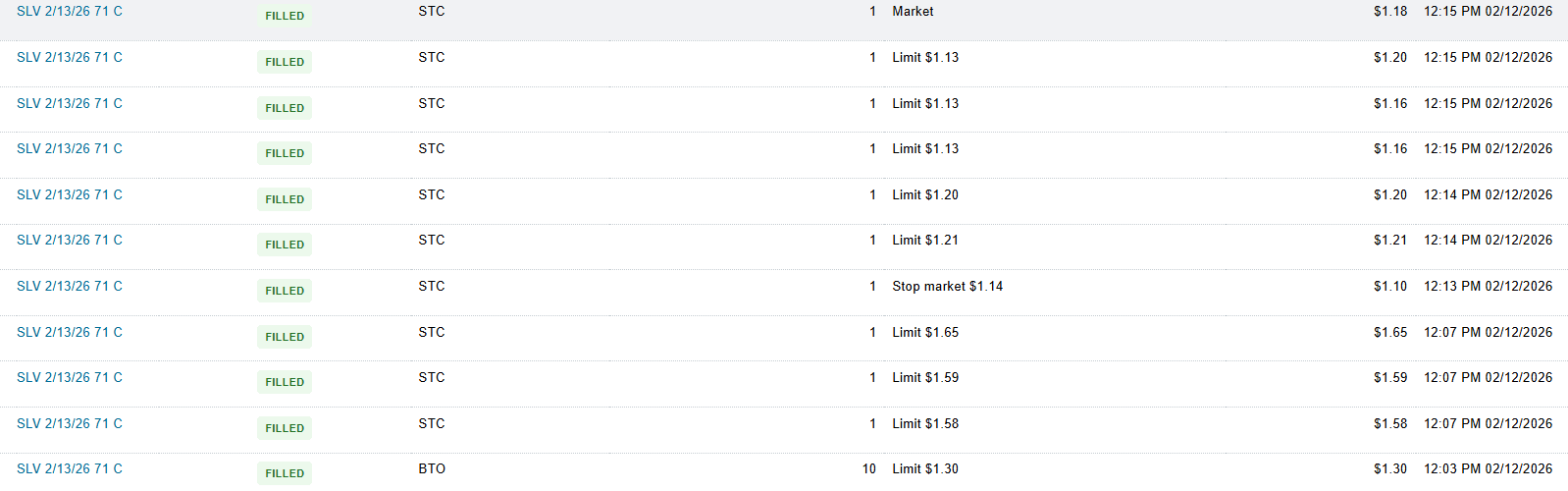Select the 12:13 PM 02/12/2026 timestamp
1568x491 pixels.
(1488, 287)
